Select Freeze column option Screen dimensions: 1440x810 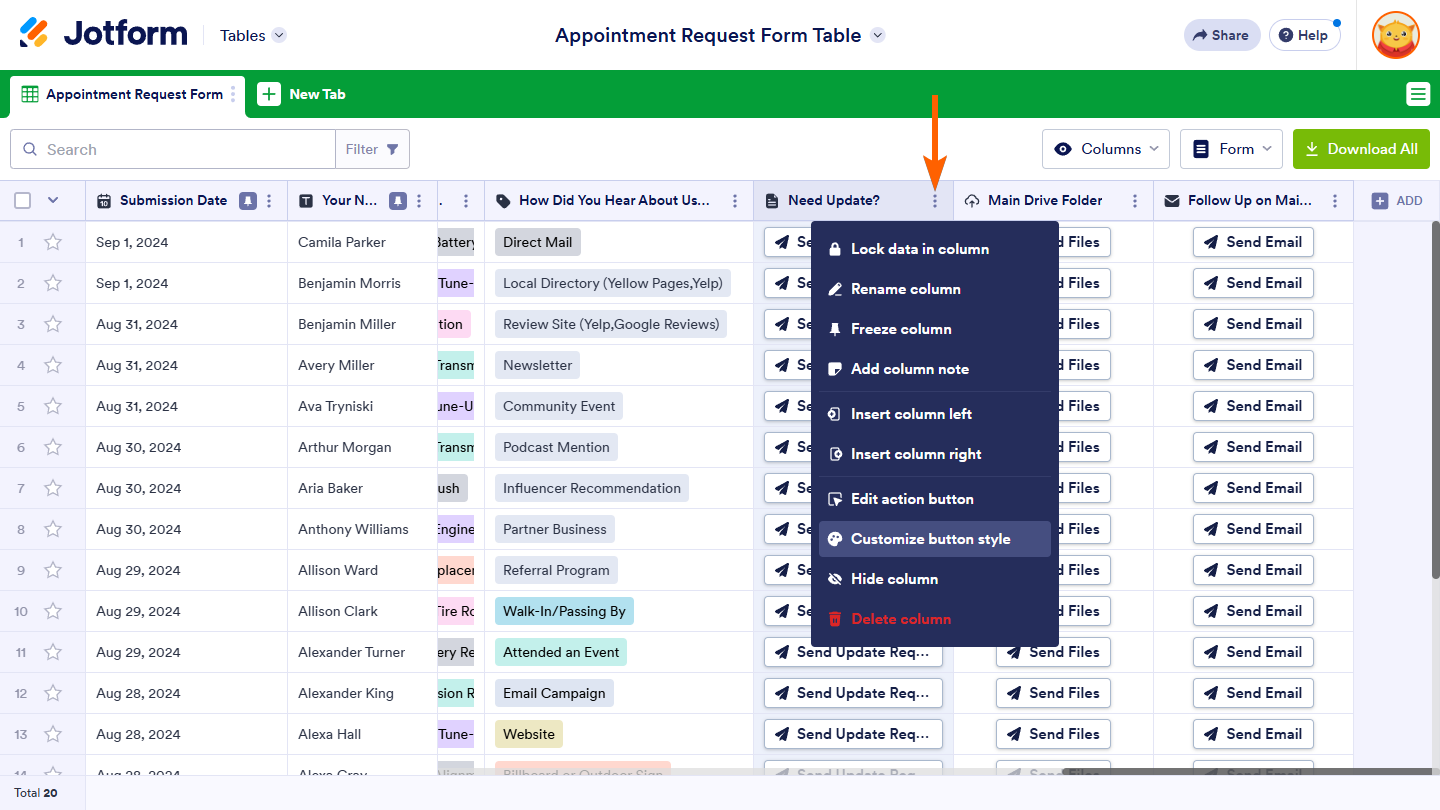click(x=935, y=329)
